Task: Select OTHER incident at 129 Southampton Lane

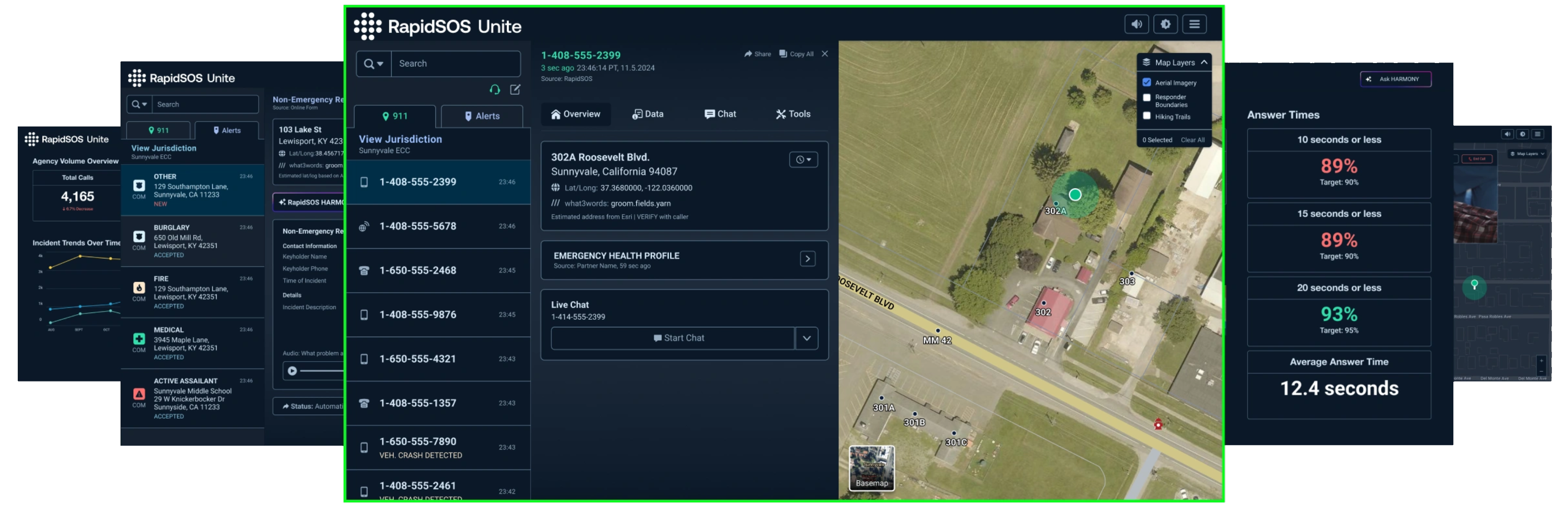Action: pyautogui.click(x=192, y=190)
